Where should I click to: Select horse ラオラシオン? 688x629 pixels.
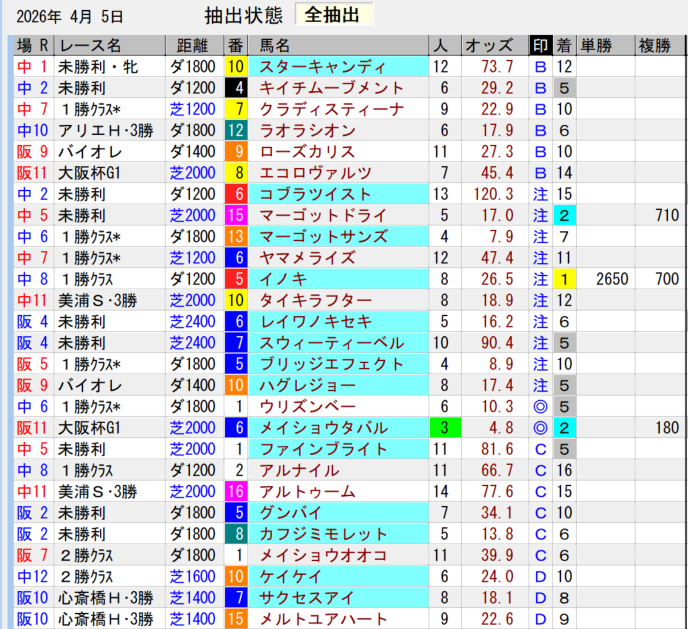(338, 130)
